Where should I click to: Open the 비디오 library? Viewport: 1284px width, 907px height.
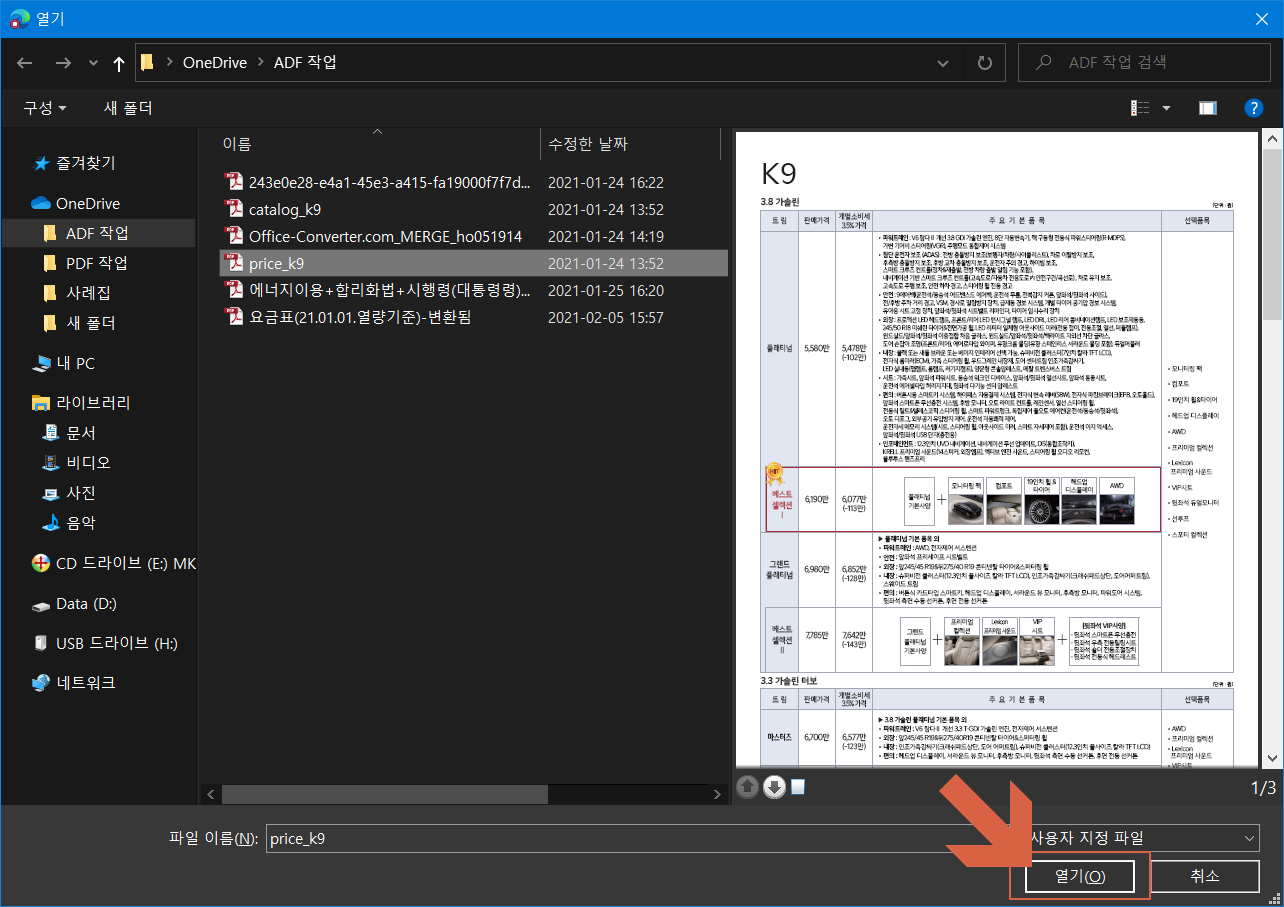click(x=88, y=463)
